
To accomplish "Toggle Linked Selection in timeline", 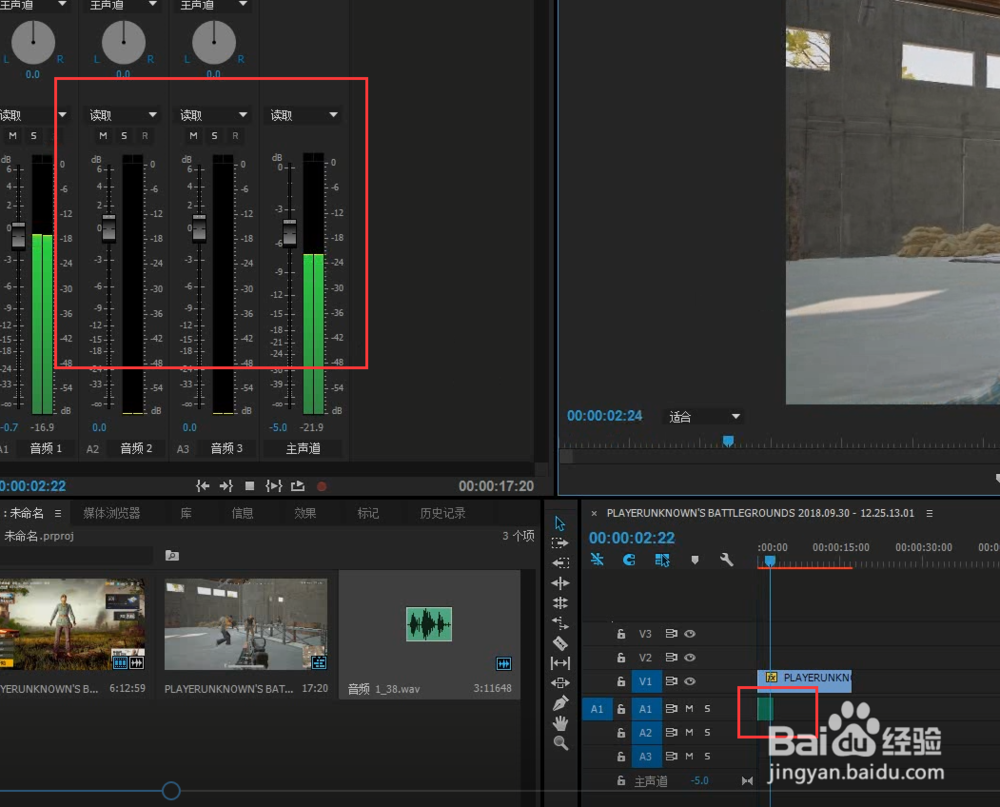I will click(x=662, y=559).
